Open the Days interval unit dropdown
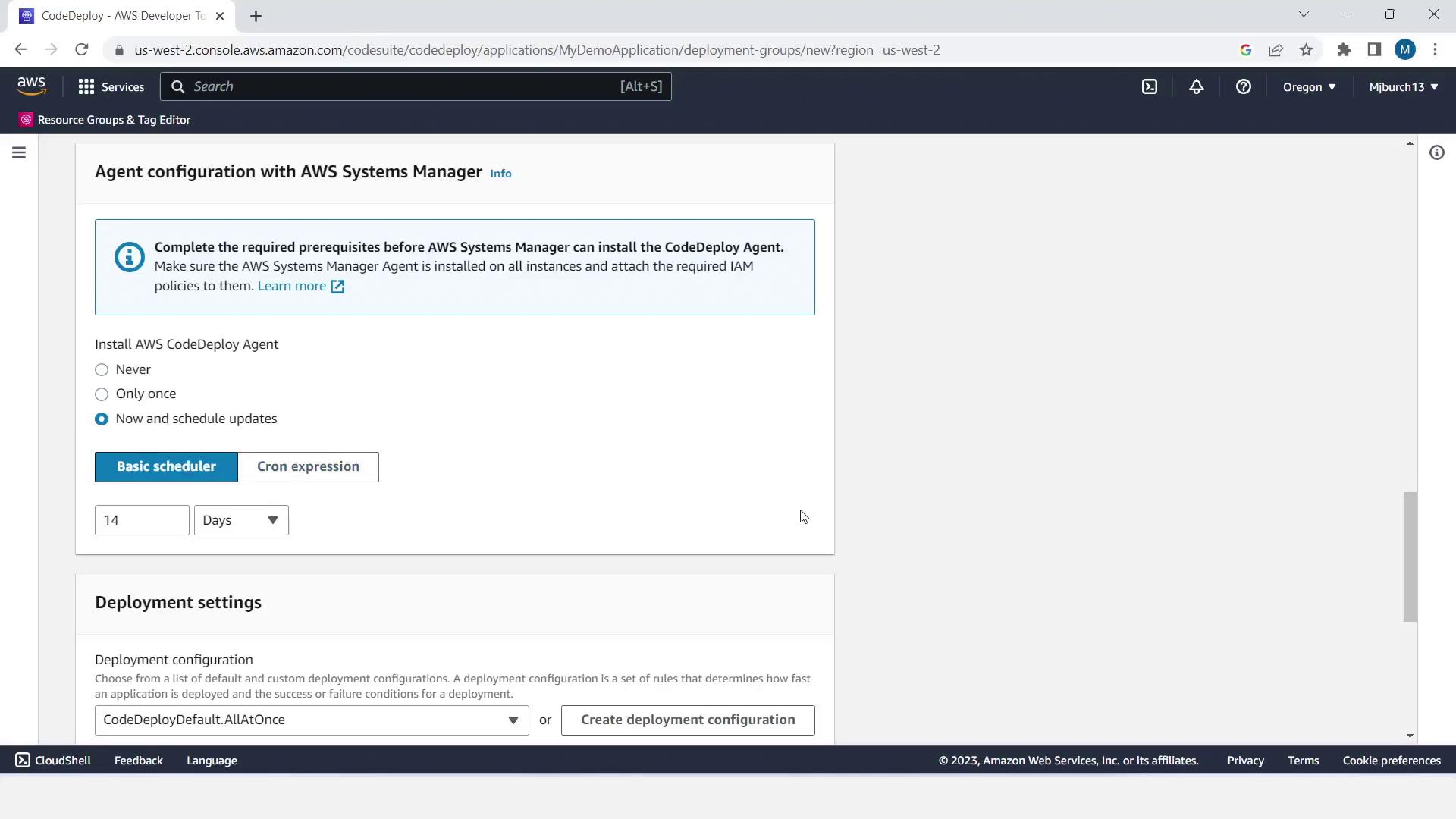The width and height of the screenshot is (1456, 819). (x=241, y=520)
